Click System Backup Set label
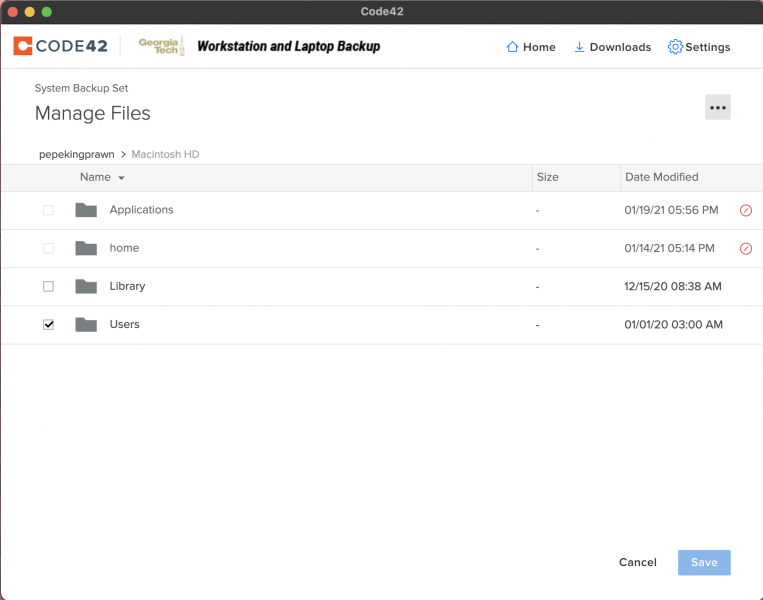Image resolution: width=763 pixels, height=600 pixels. [x=81, y=88]
